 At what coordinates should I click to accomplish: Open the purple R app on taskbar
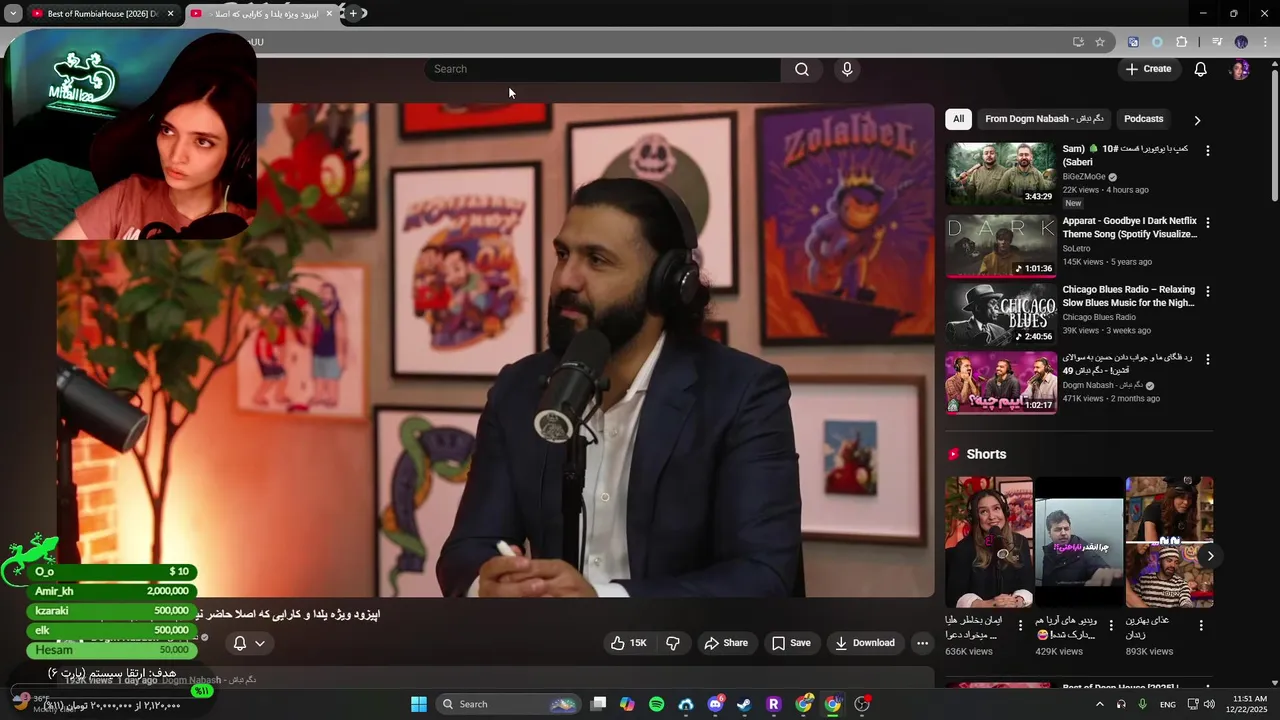tap(773, 704)
